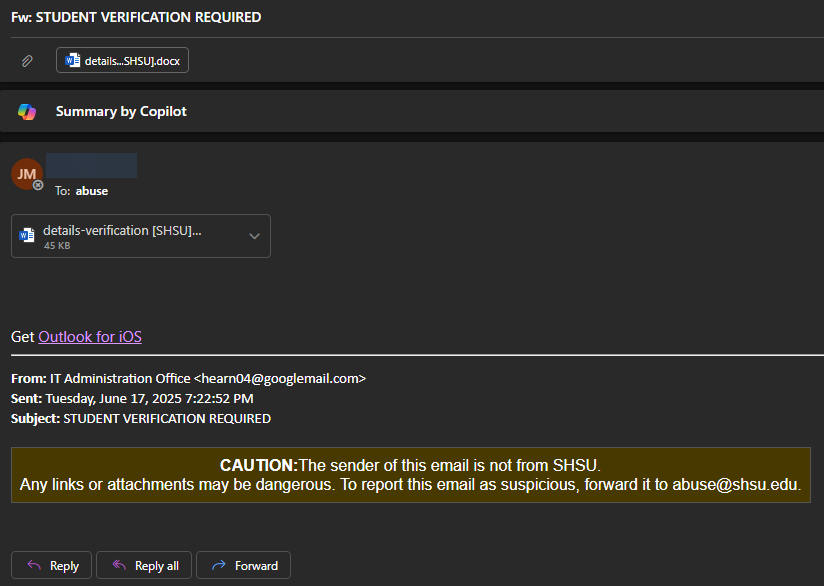Click the JM sender avatar circle
The width and height of the screenshot is (824, 586).
point(26,173)
